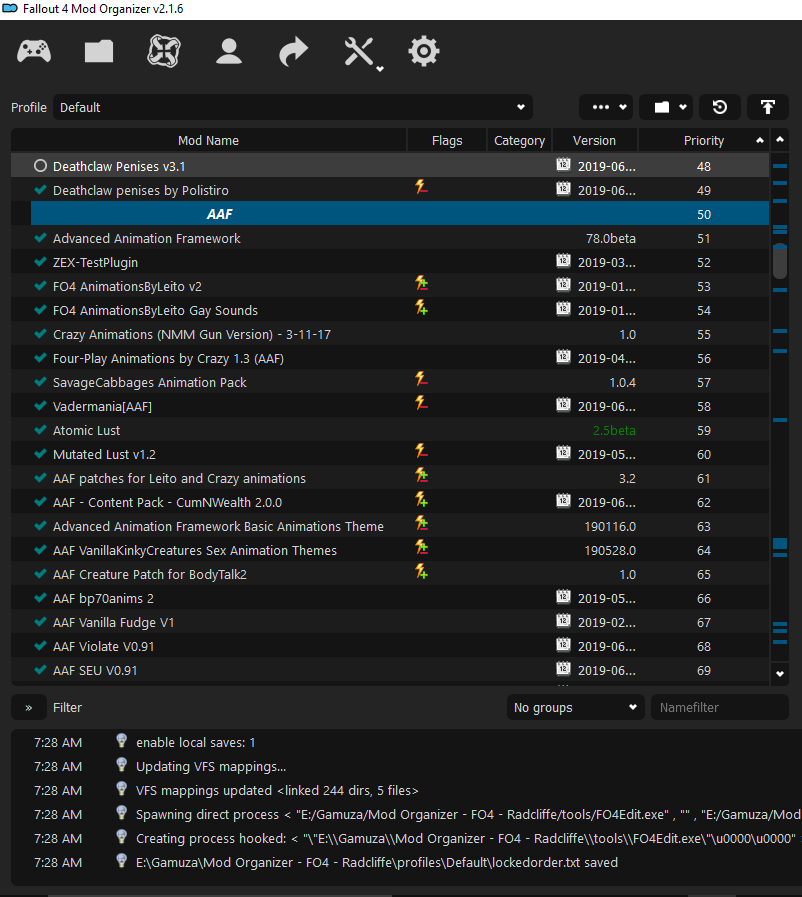
Task: Click the lockedorder.txt saved log entry
Action: pyautogui.click(x=376, y=863)
